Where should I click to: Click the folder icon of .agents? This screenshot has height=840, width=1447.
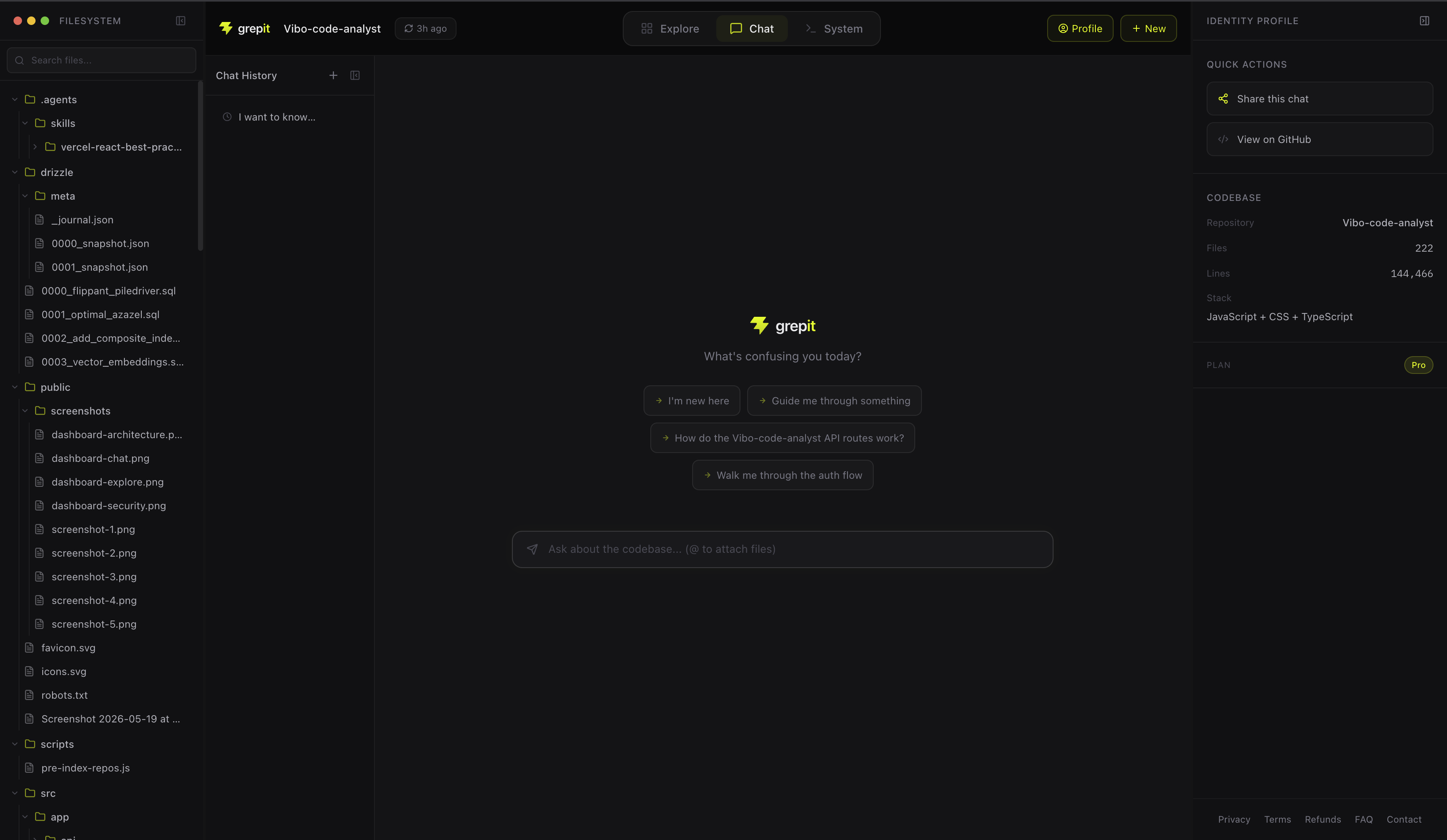(x=30, y=99)
